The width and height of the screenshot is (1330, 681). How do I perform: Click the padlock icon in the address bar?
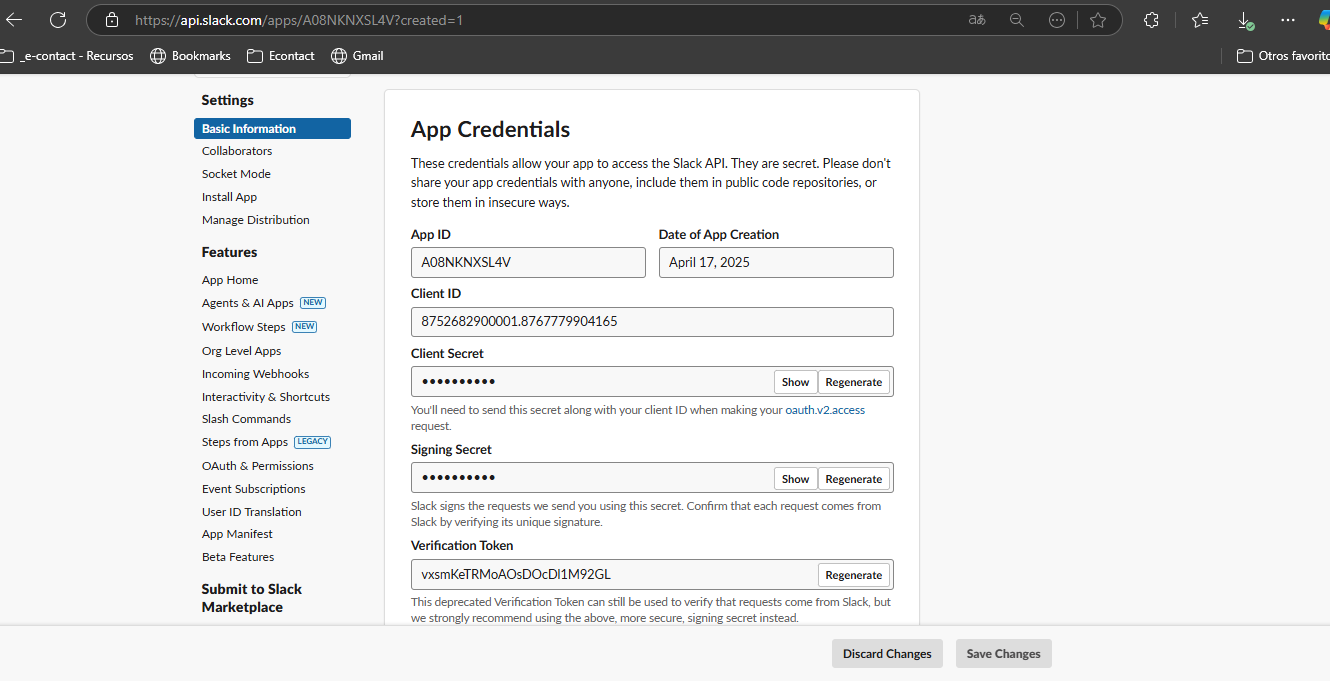pyautogui.click(x=111, y=19)
